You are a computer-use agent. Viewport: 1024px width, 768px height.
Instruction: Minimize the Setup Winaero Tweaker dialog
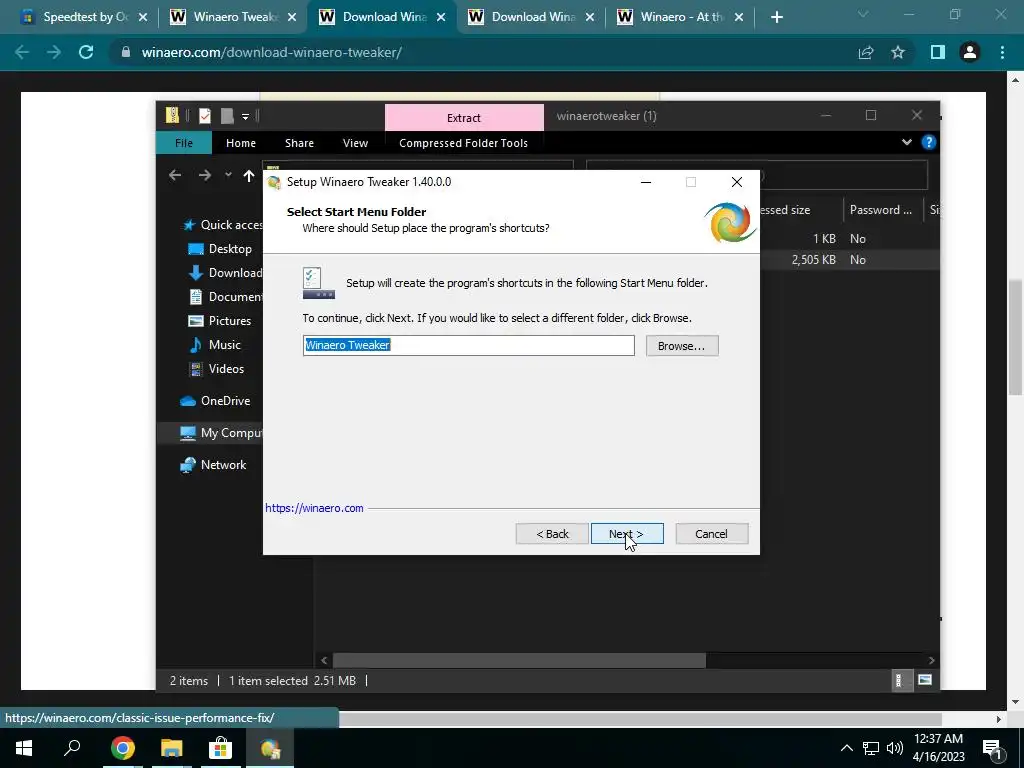click(646, 182)
